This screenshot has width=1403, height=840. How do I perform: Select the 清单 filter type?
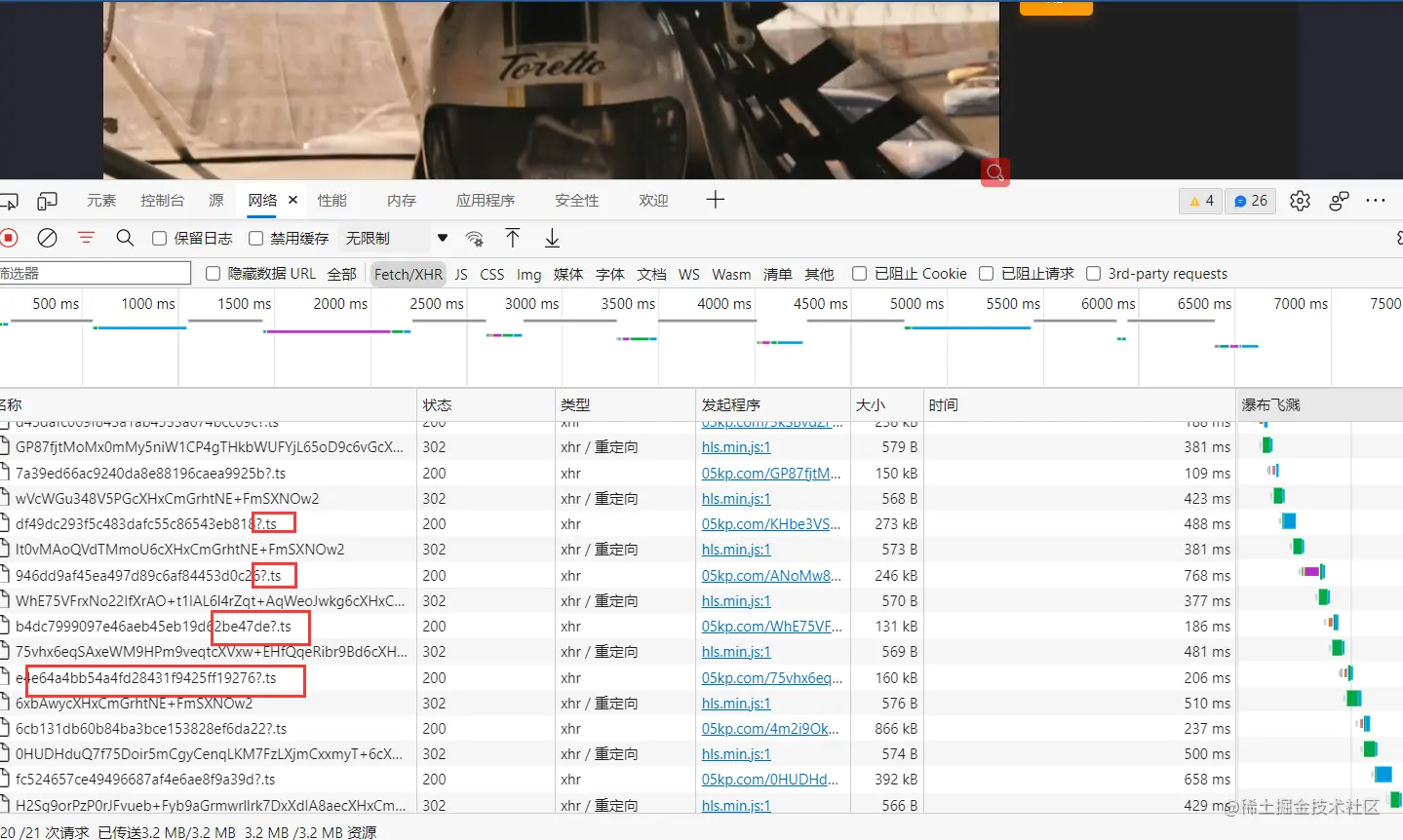tap(777, 274)
